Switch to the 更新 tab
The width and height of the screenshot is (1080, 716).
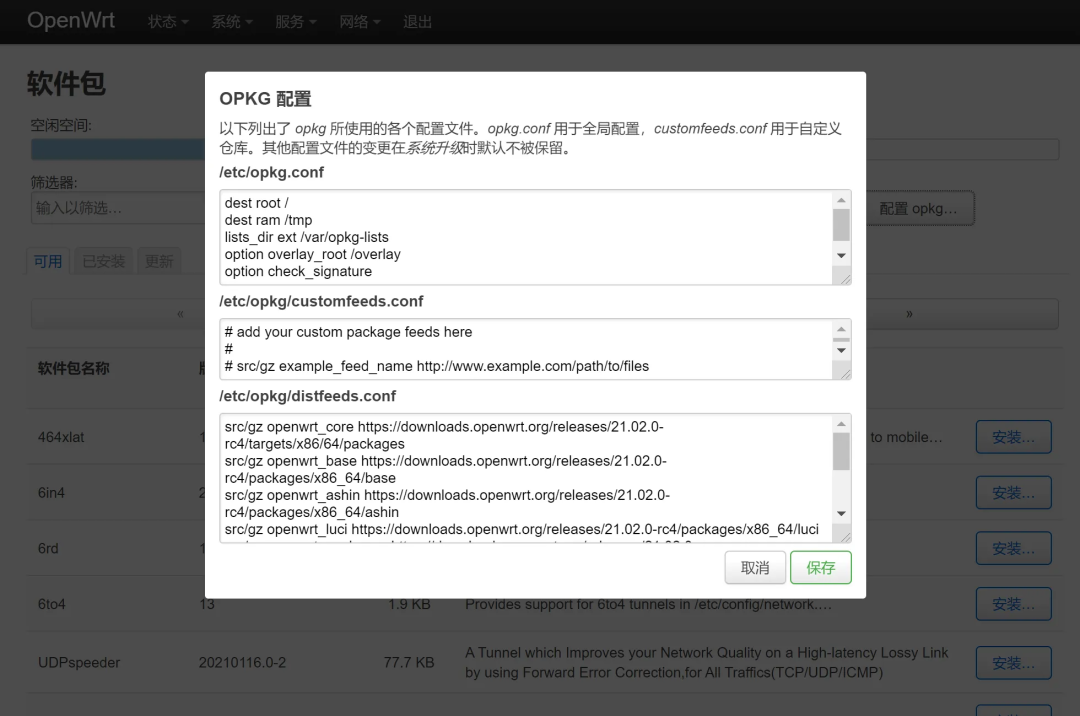pyautogui.click(x=159, y=261)
